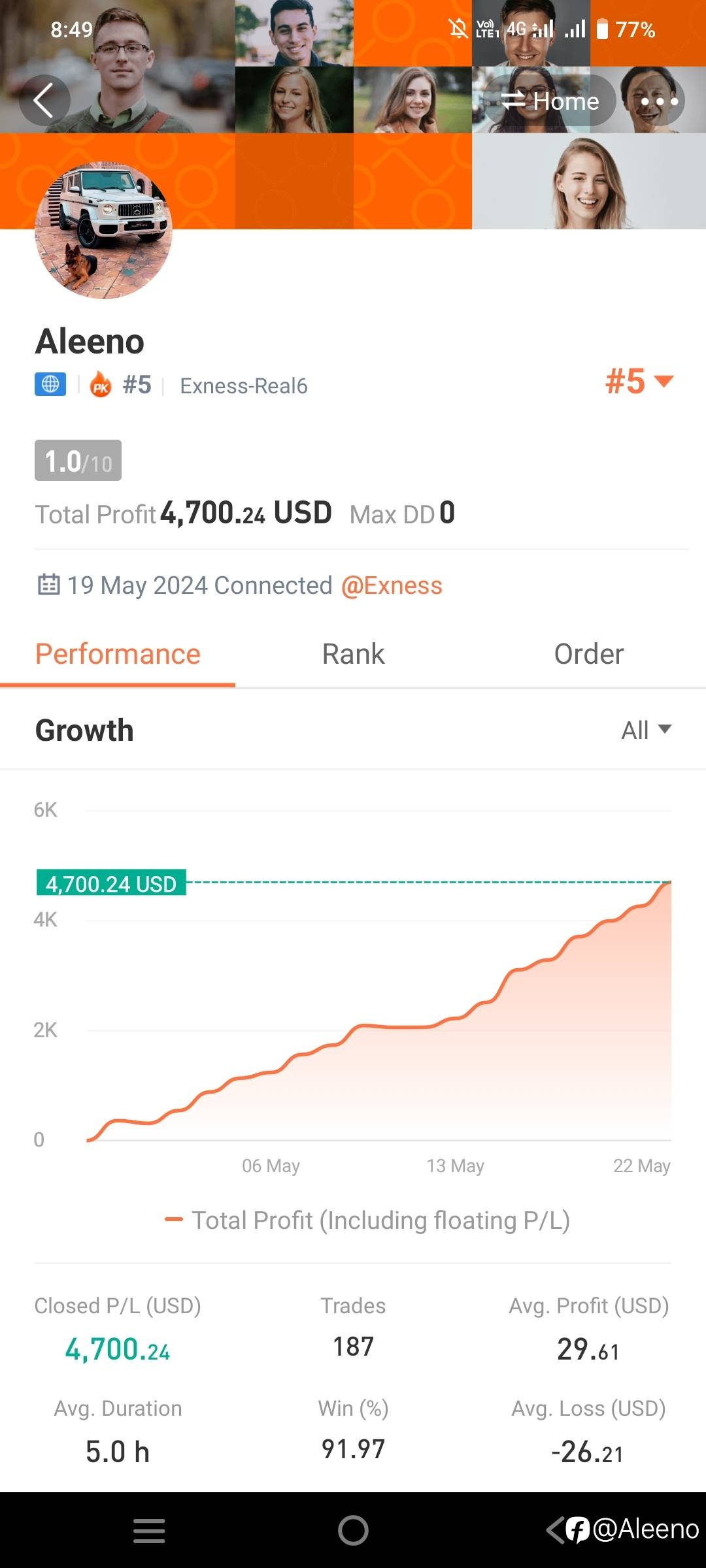
Task: Tap the calendar icon beside connection date
Action: [48, 585]
